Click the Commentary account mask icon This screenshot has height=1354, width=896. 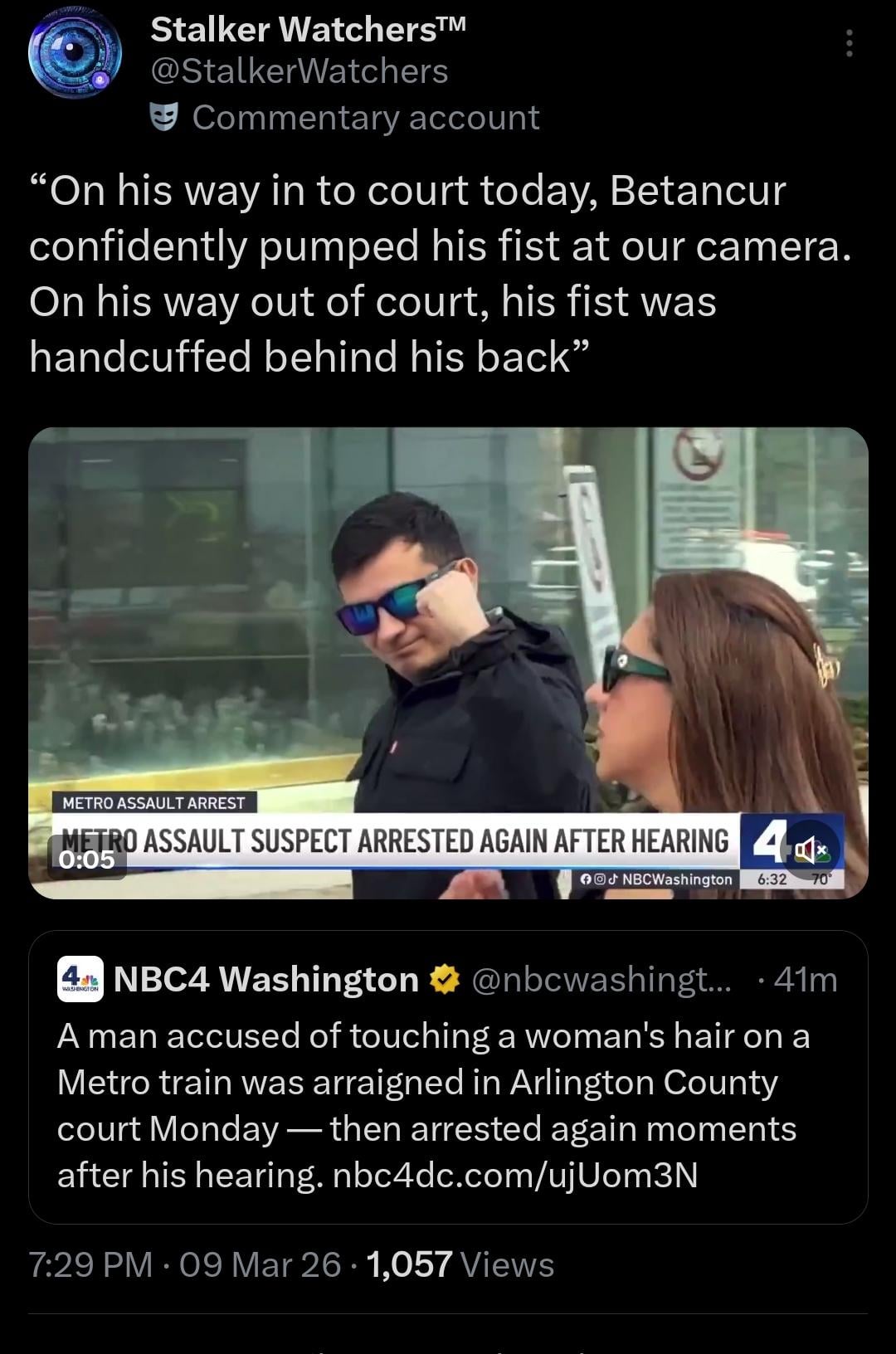pos(164,119)
